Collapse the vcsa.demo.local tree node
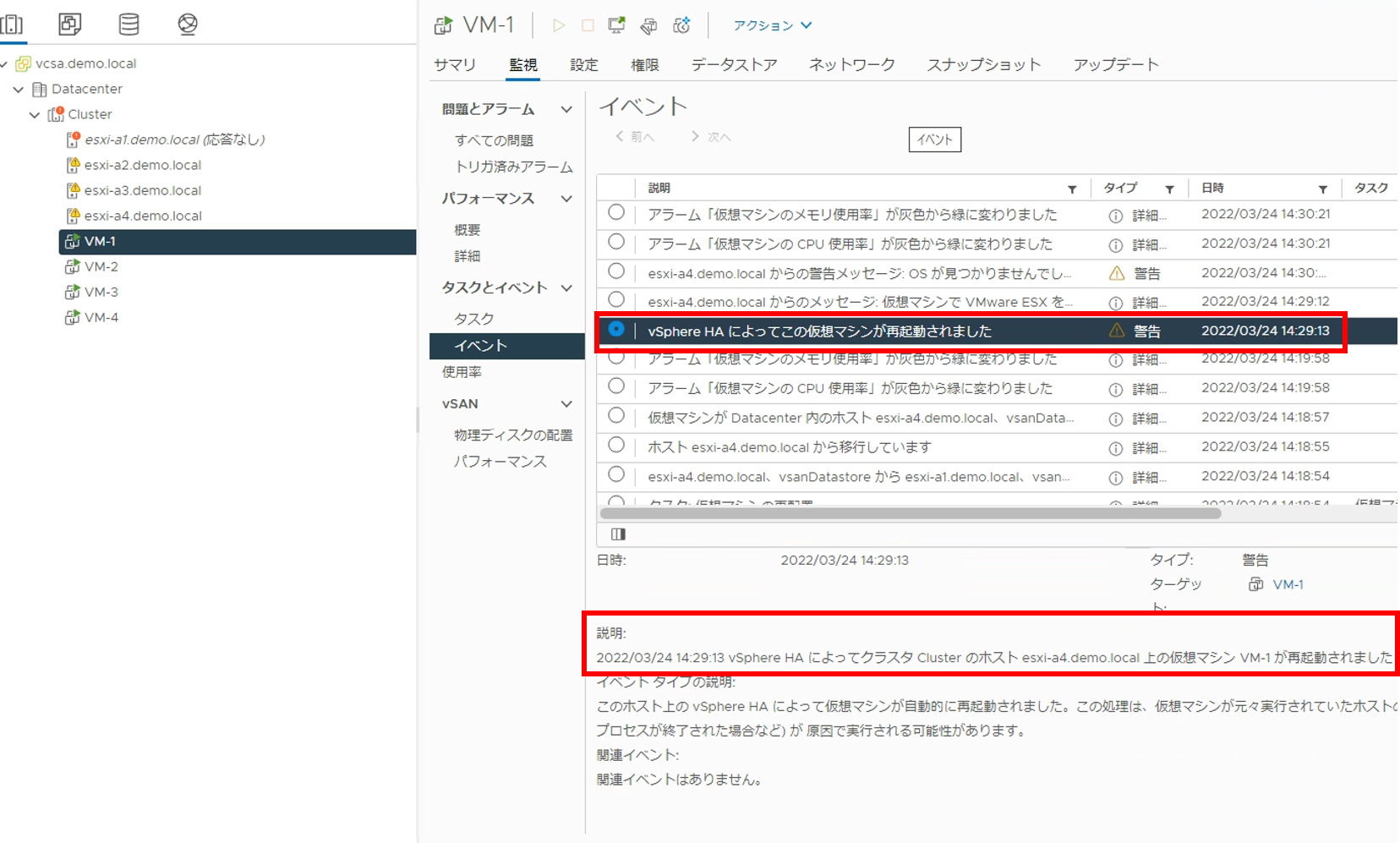The width and height of the screenshot is (1400, 843). click(4, 63)
